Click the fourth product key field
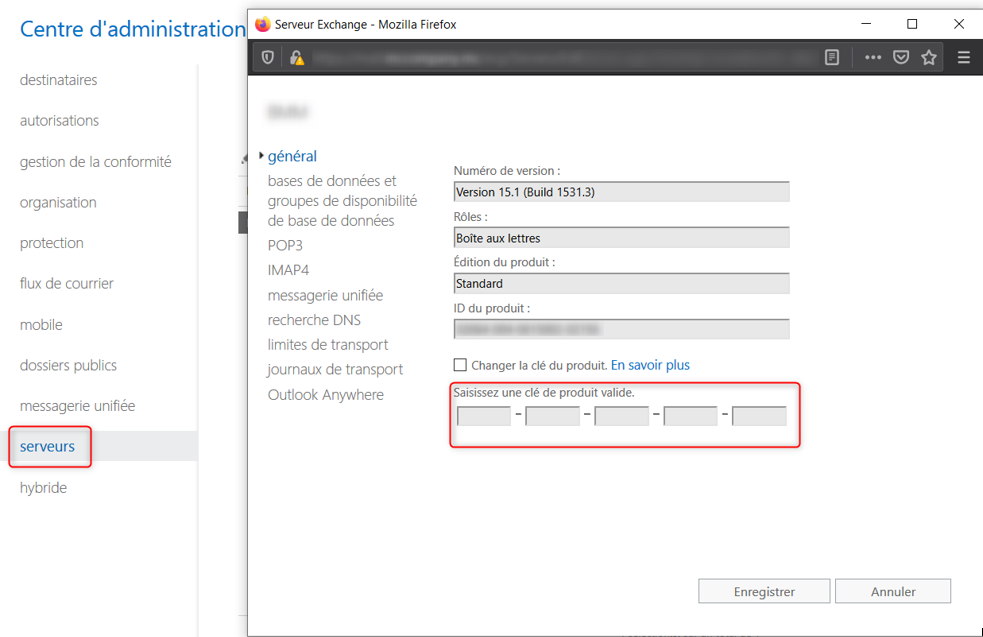Viewport: 983px width, 637px height. tap(690, 416)
